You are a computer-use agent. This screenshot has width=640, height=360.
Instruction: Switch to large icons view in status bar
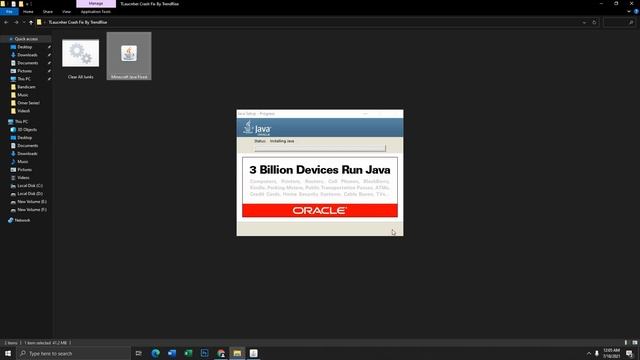(x=635, y=343)
